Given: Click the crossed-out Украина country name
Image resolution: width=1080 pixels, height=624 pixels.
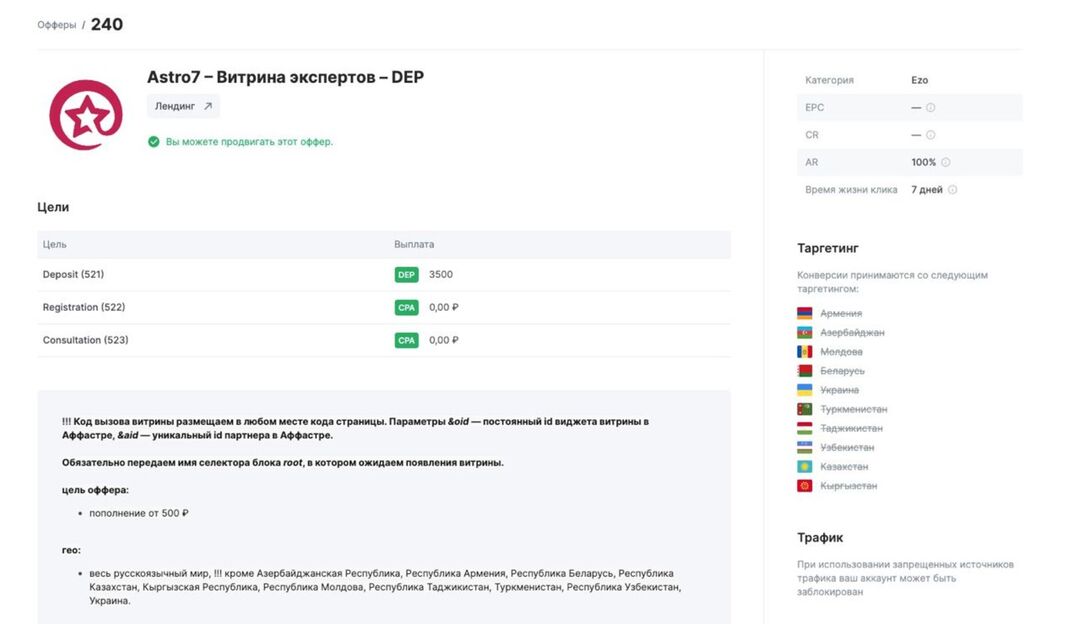Looking at the screenshot, I should tap(839, 390).
